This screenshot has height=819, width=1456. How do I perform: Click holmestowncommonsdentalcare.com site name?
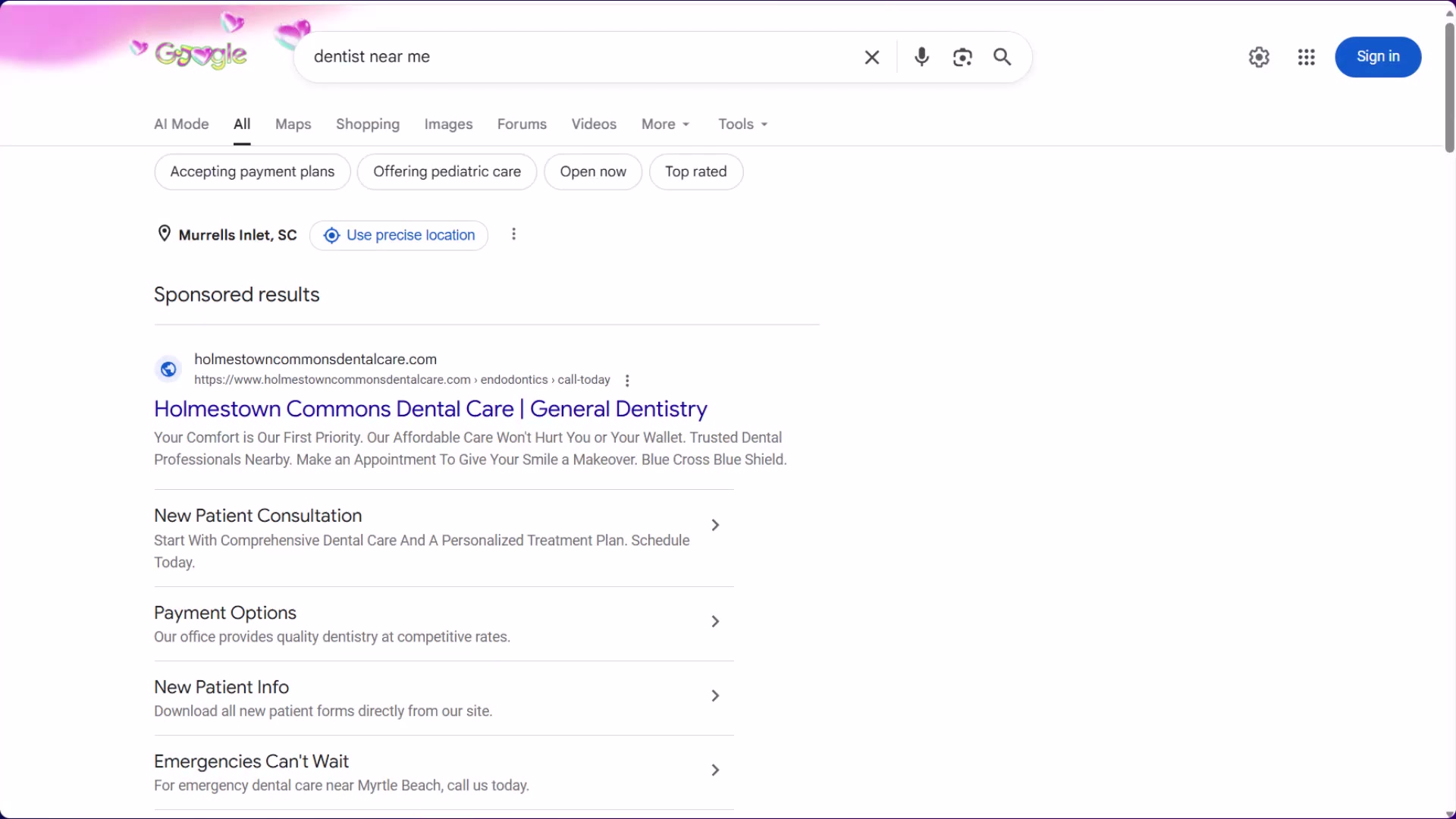(x=315, y=359)
